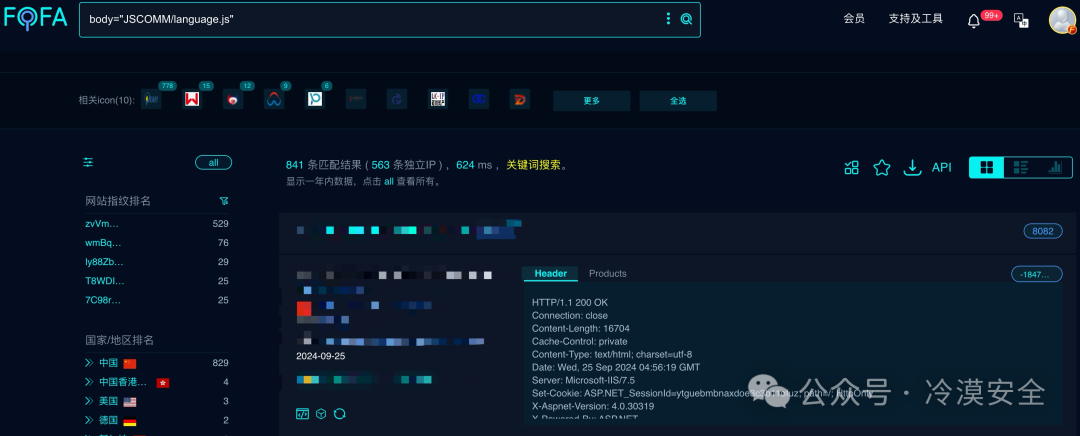Switch to list detail view

tap(1021, 167)
